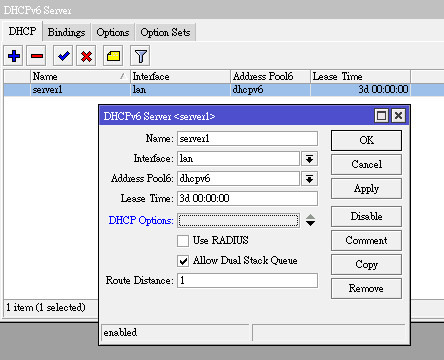
Task: Click the lan cell in server1 row
Action: (x=180, y=90)
